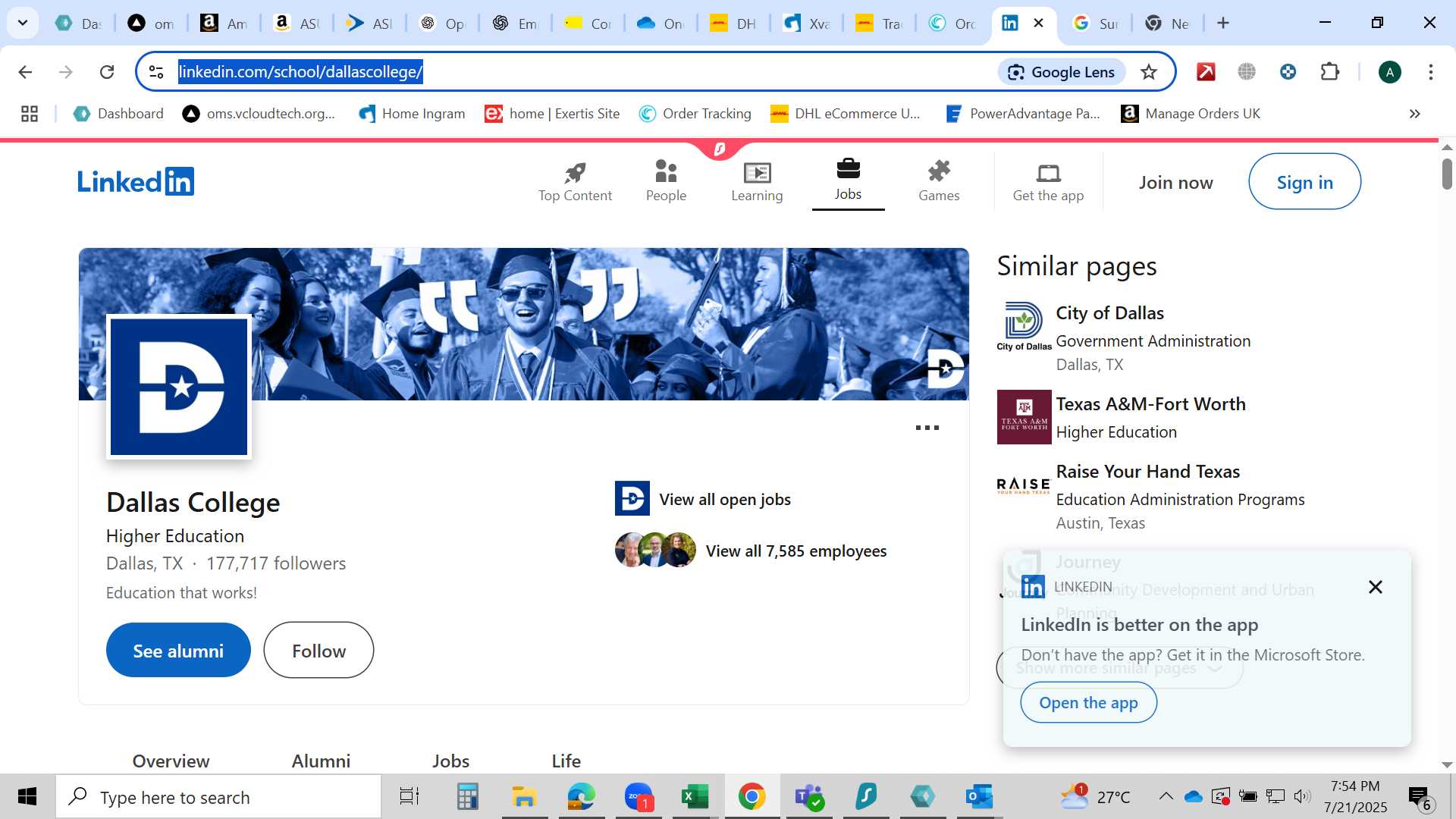Viewport: 1456px width, 819px height.
Task: Open Excel from taskbar
Action: [x=695, y=797]
